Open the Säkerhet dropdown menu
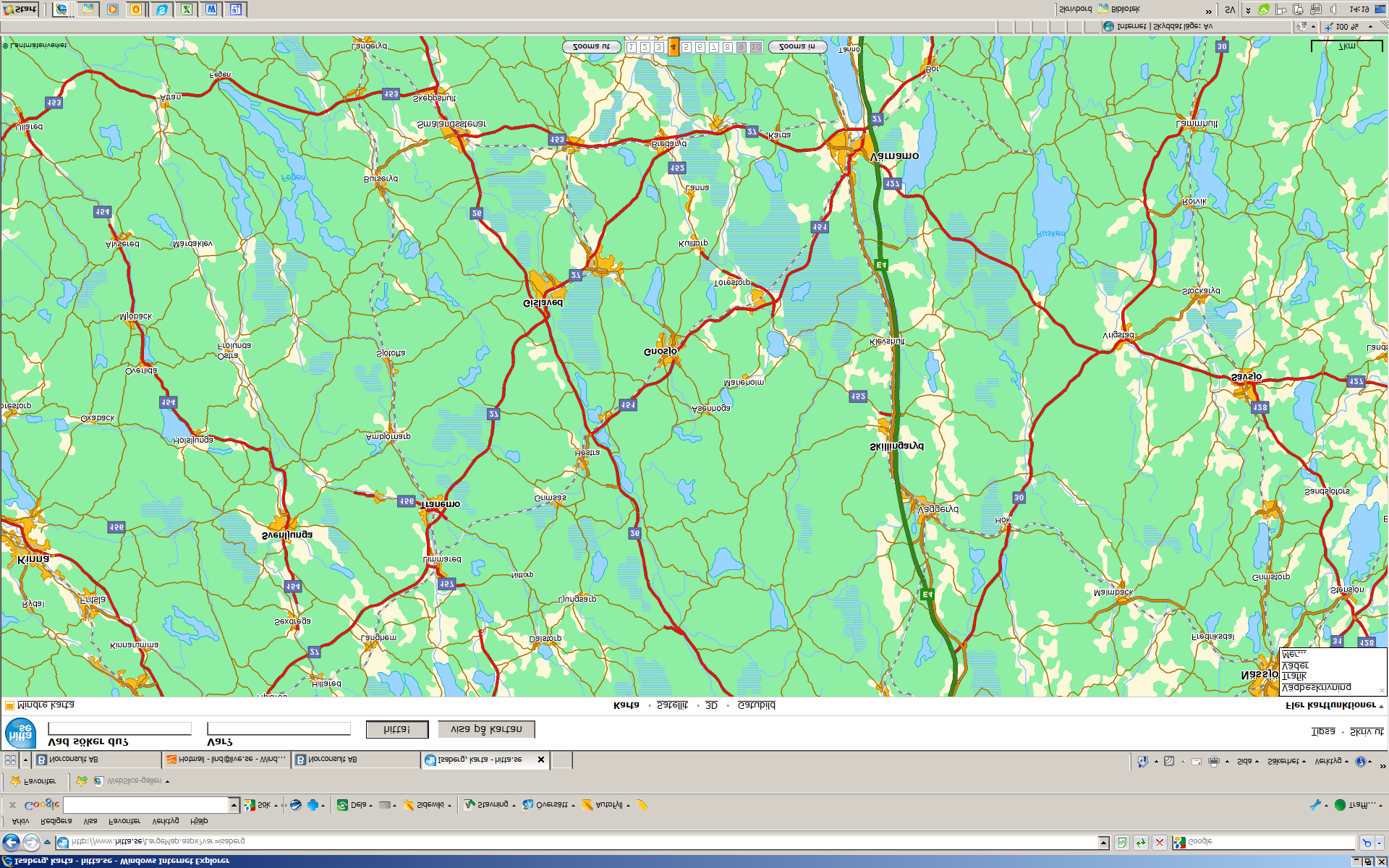 tap(1286, 761)
